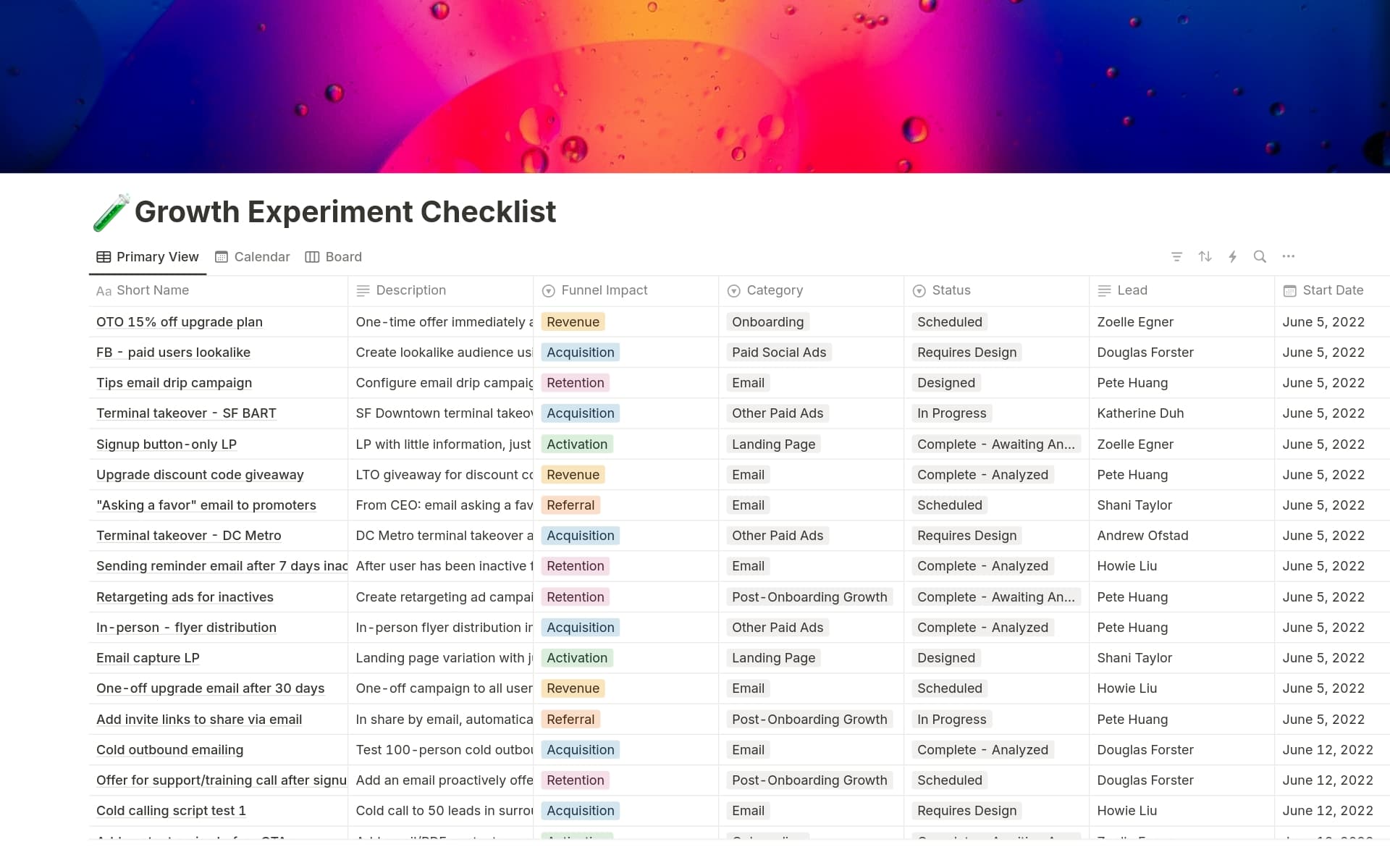Click the Board view icon
The height and width of the screenshot is (868, 1390).
coord(312,257)
